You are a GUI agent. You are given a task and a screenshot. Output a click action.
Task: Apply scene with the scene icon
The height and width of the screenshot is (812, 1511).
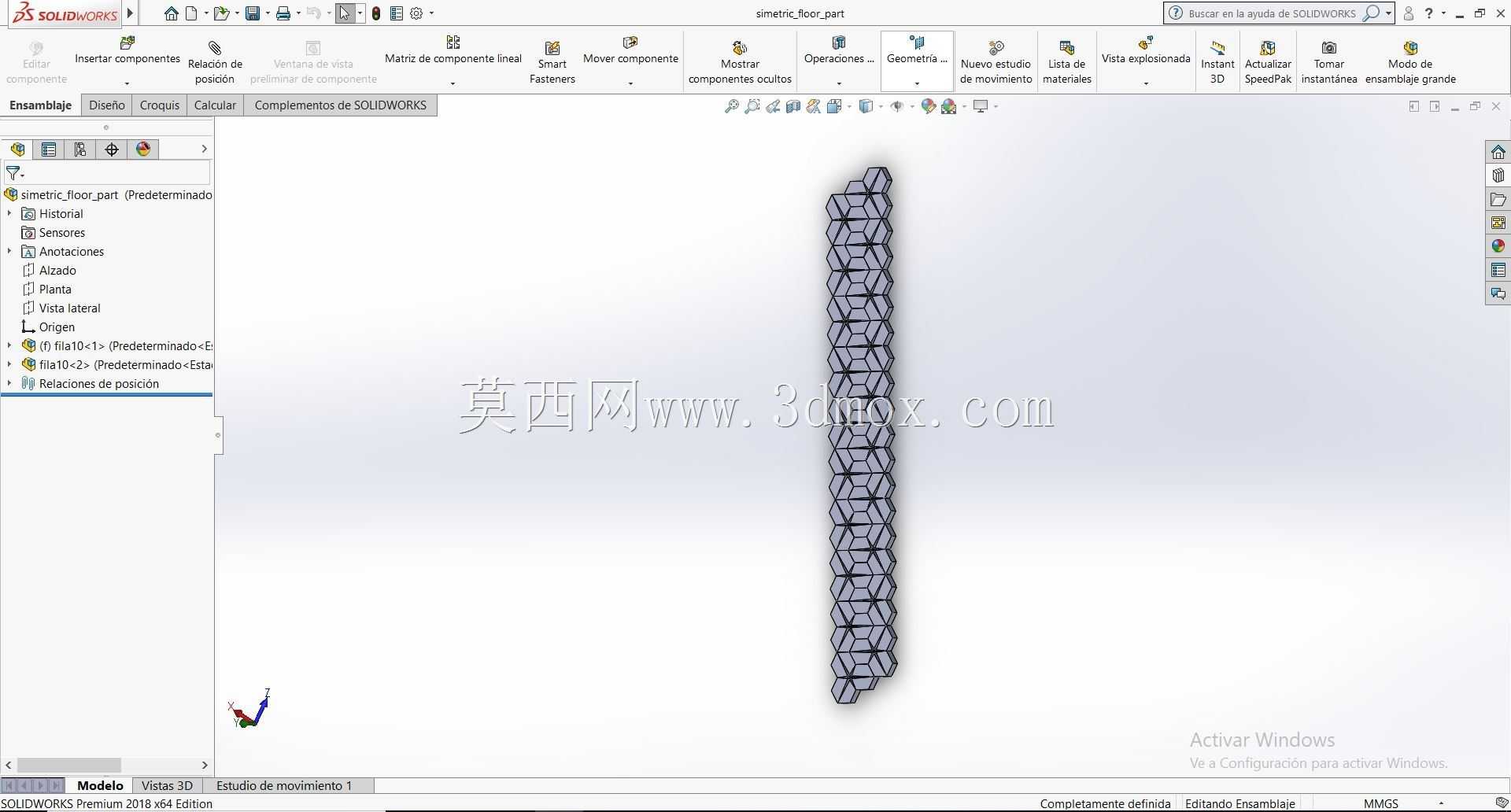click(x=949, y=106)
